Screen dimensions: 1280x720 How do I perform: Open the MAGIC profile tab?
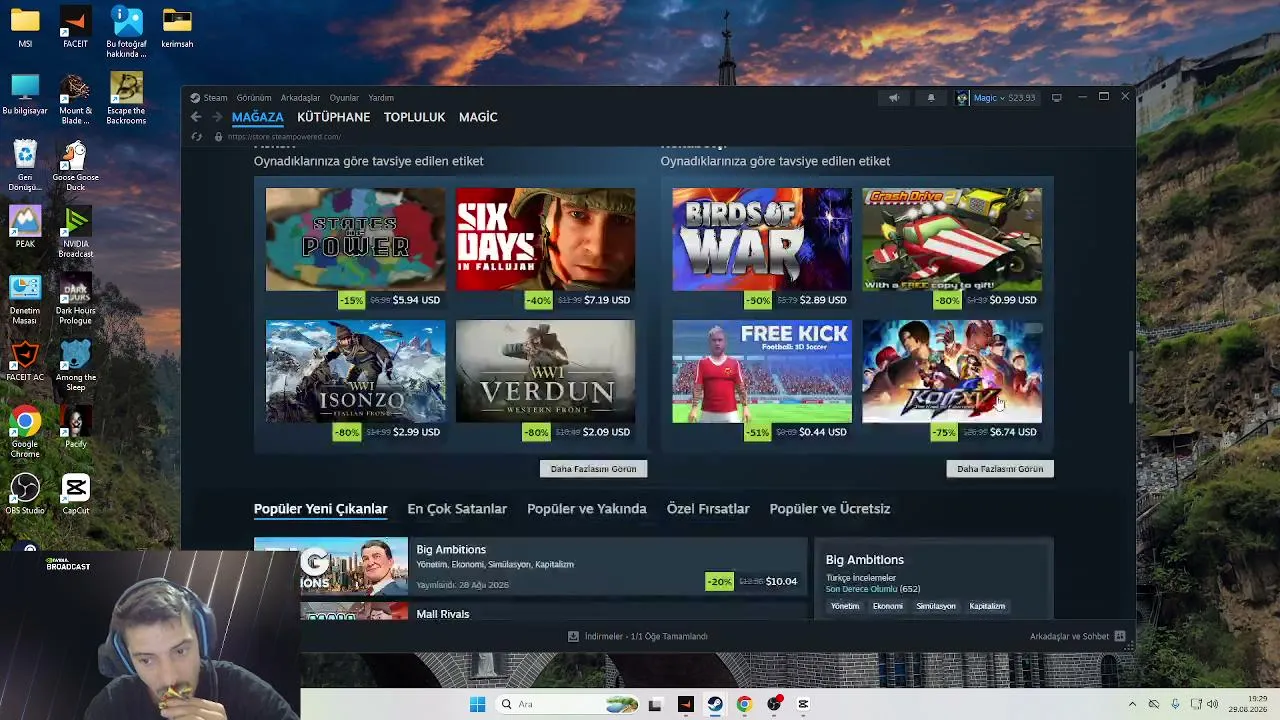(478, 117)
